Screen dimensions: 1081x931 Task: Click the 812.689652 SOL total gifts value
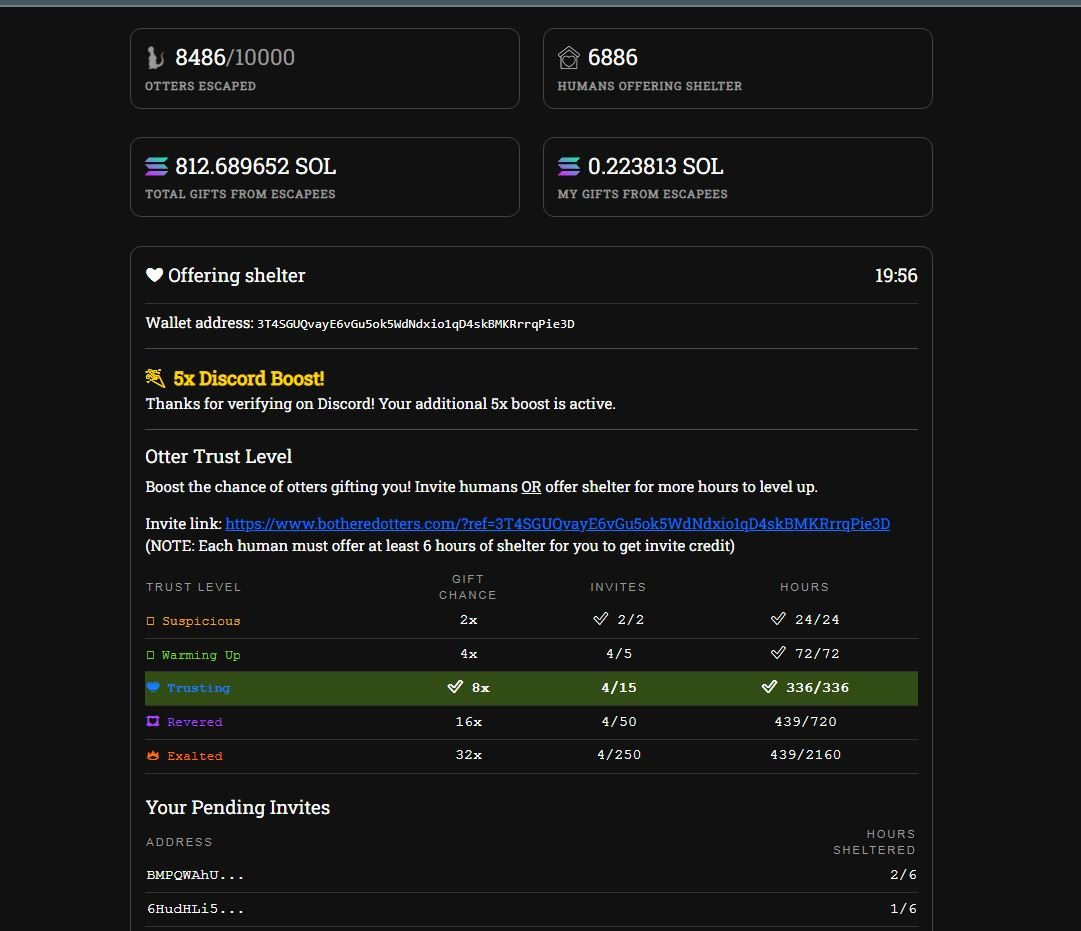point(256,166)
